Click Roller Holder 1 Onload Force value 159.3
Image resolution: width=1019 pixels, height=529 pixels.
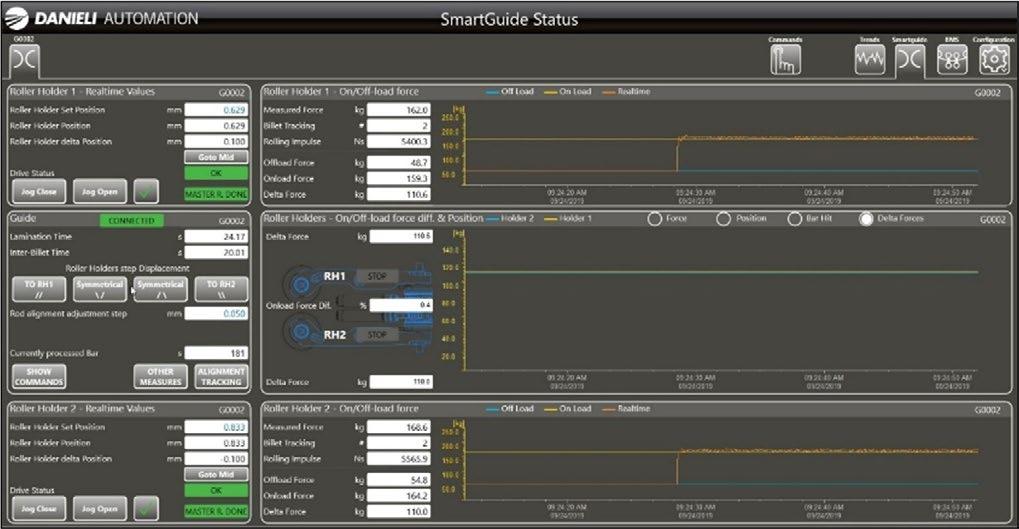pyautogui.click(x=399, y=178)
